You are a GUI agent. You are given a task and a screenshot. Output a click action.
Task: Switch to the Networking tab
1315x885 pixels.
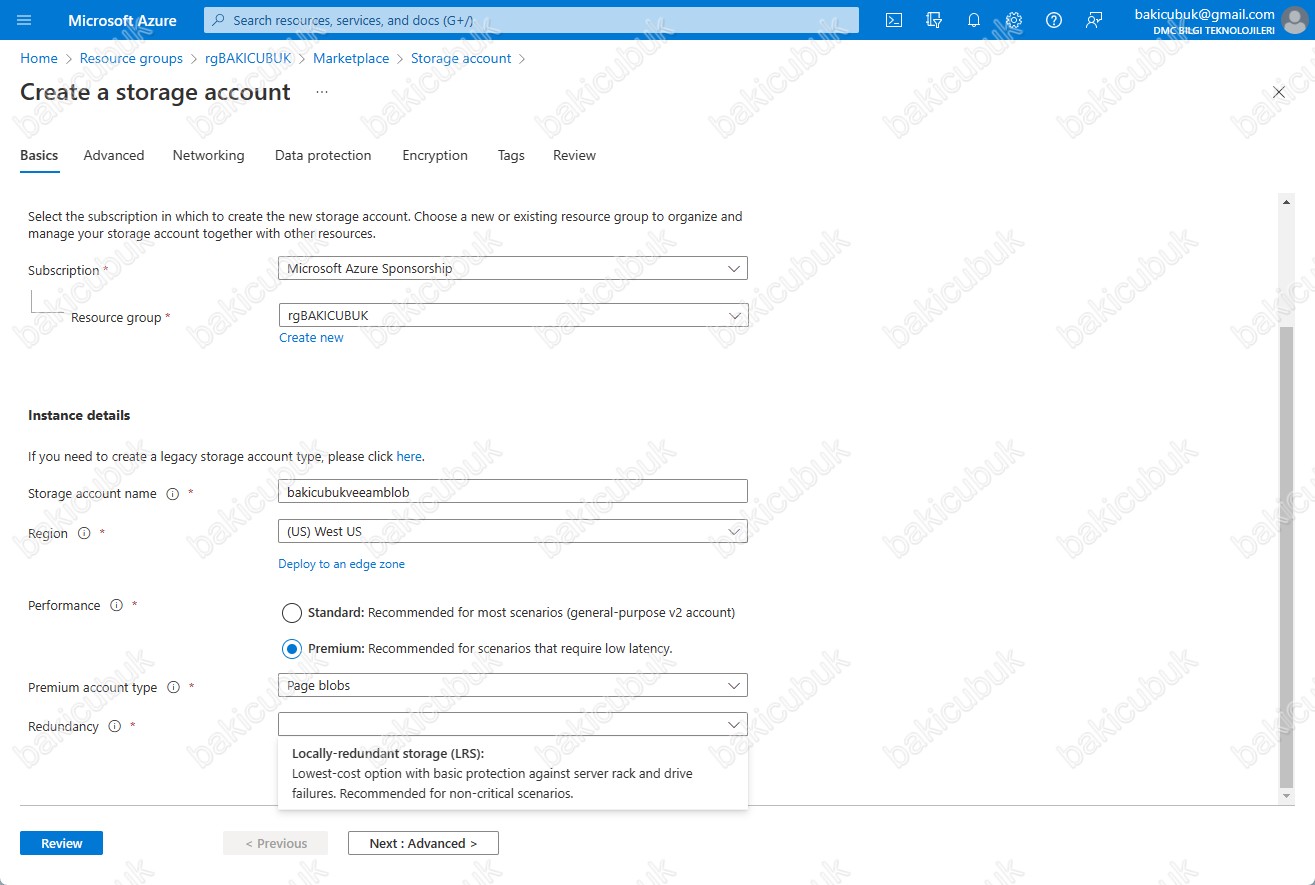pyautogui.click(x=208, y=155)
